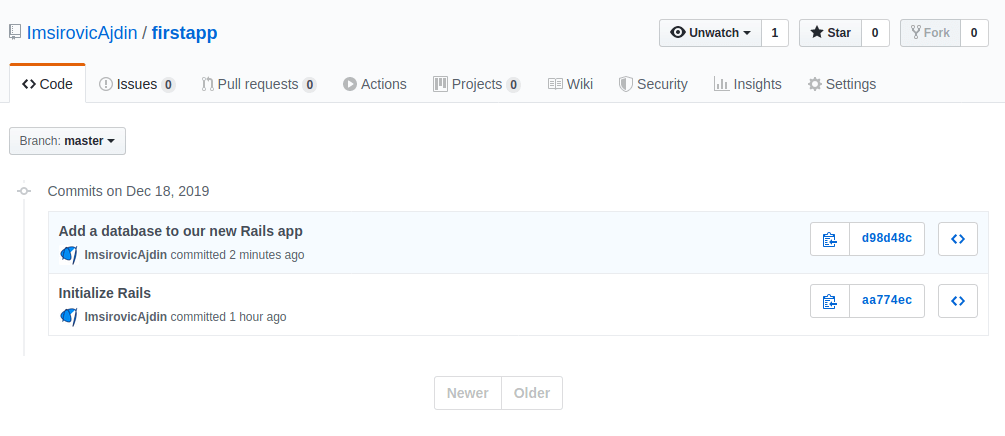View the Insights tab

748,84
